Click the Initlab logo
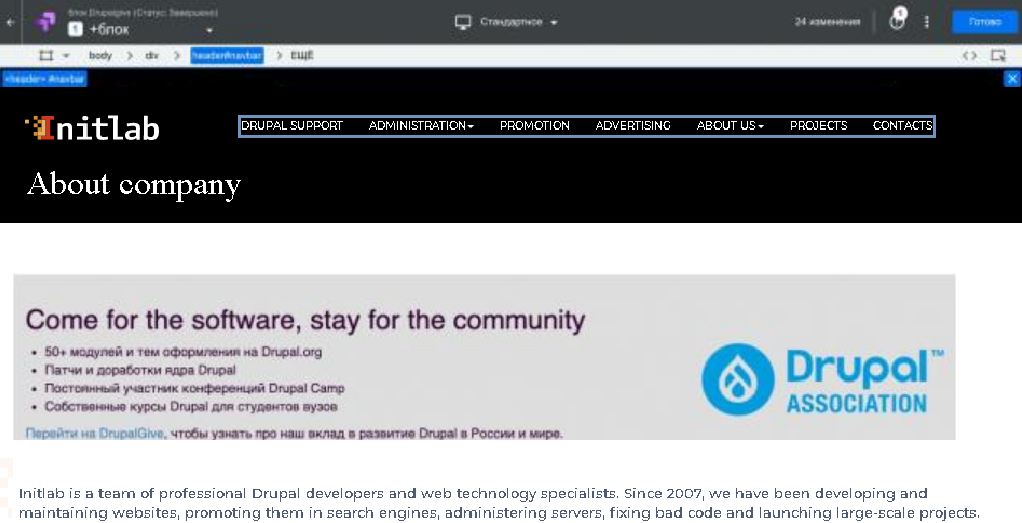Viewport: 1022px width, 523px height. 93,128
